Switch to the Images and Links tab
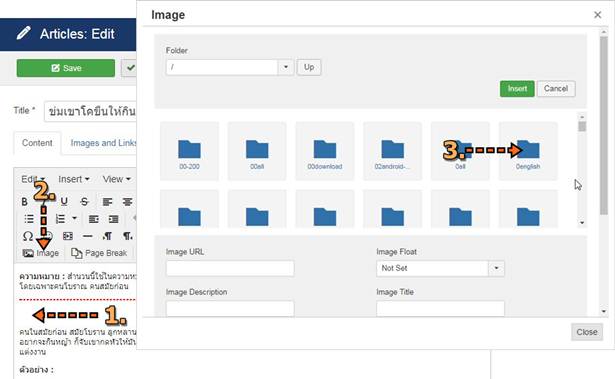 pyautogui.click(x=104, y=143)
